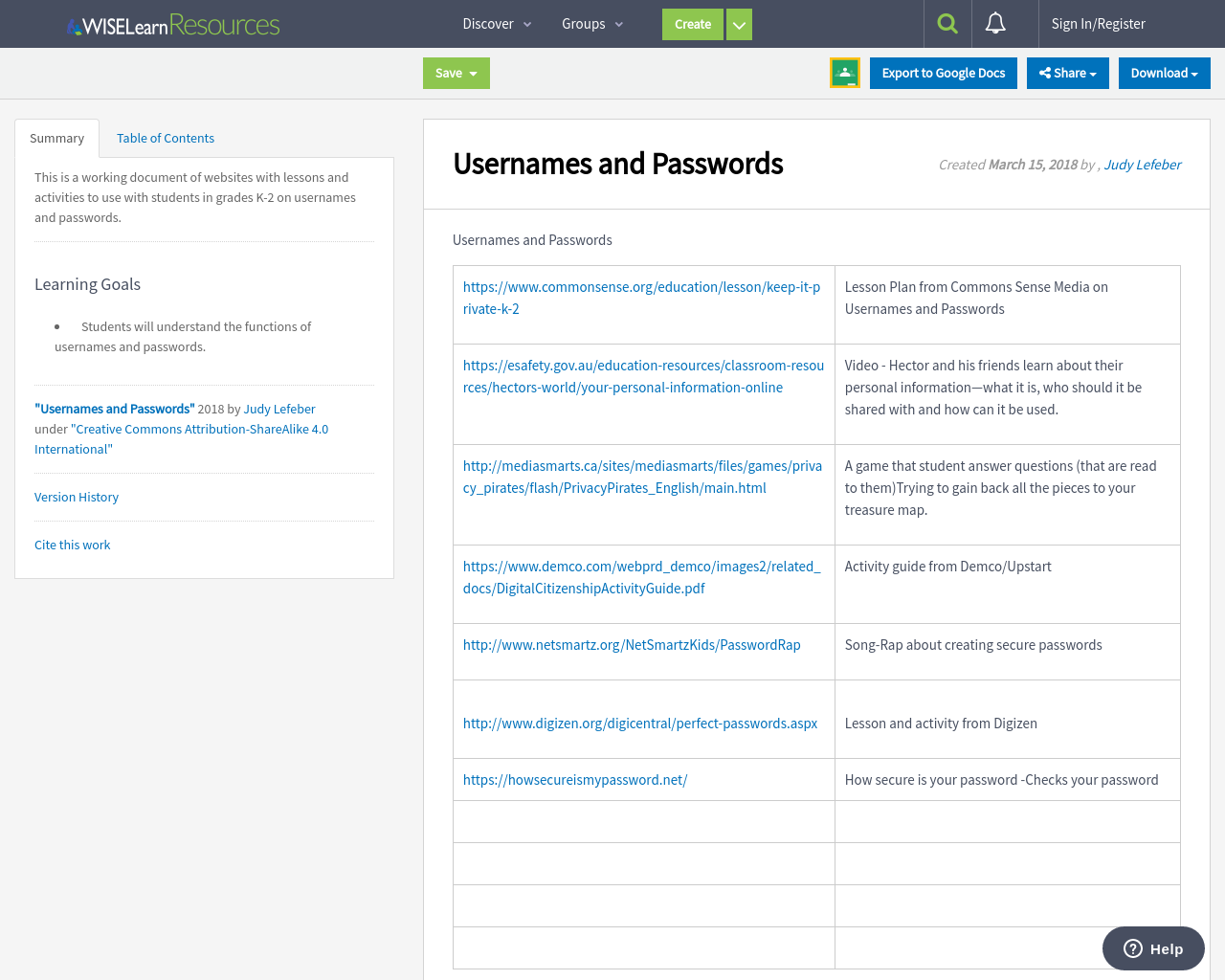Open the search icon in the header

click(x=946, y=23)
